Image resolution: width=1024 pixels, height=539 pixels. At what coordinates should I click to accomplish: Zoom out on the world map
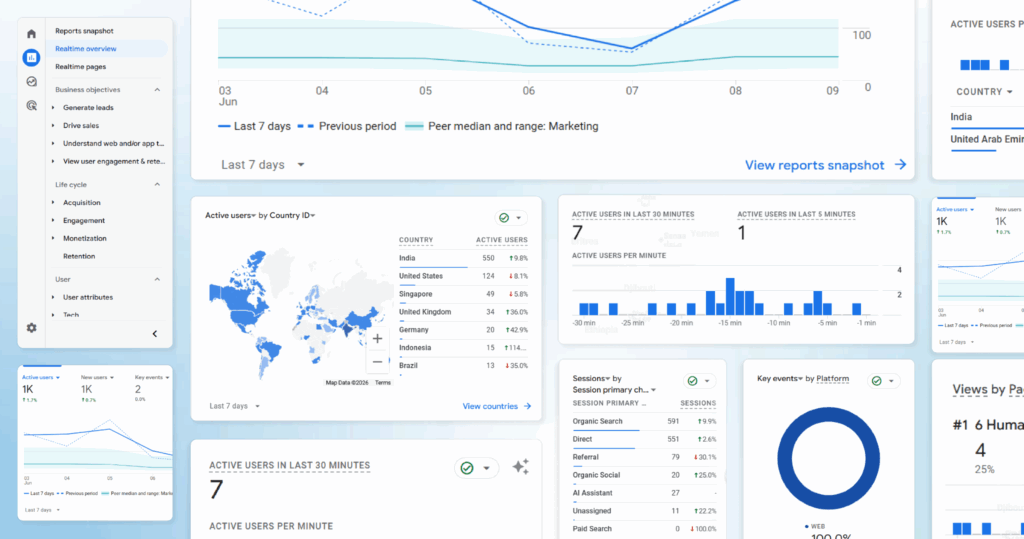[x=377, y=361]
